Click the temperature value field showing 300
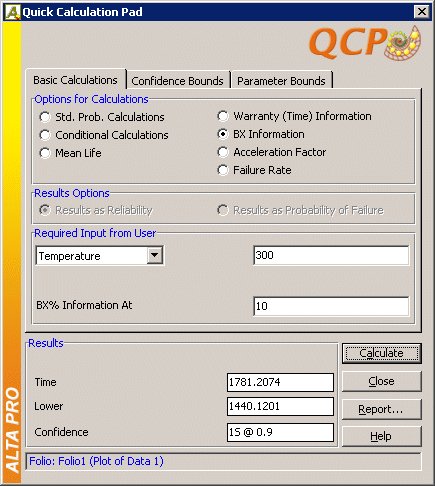 [331, 255]
